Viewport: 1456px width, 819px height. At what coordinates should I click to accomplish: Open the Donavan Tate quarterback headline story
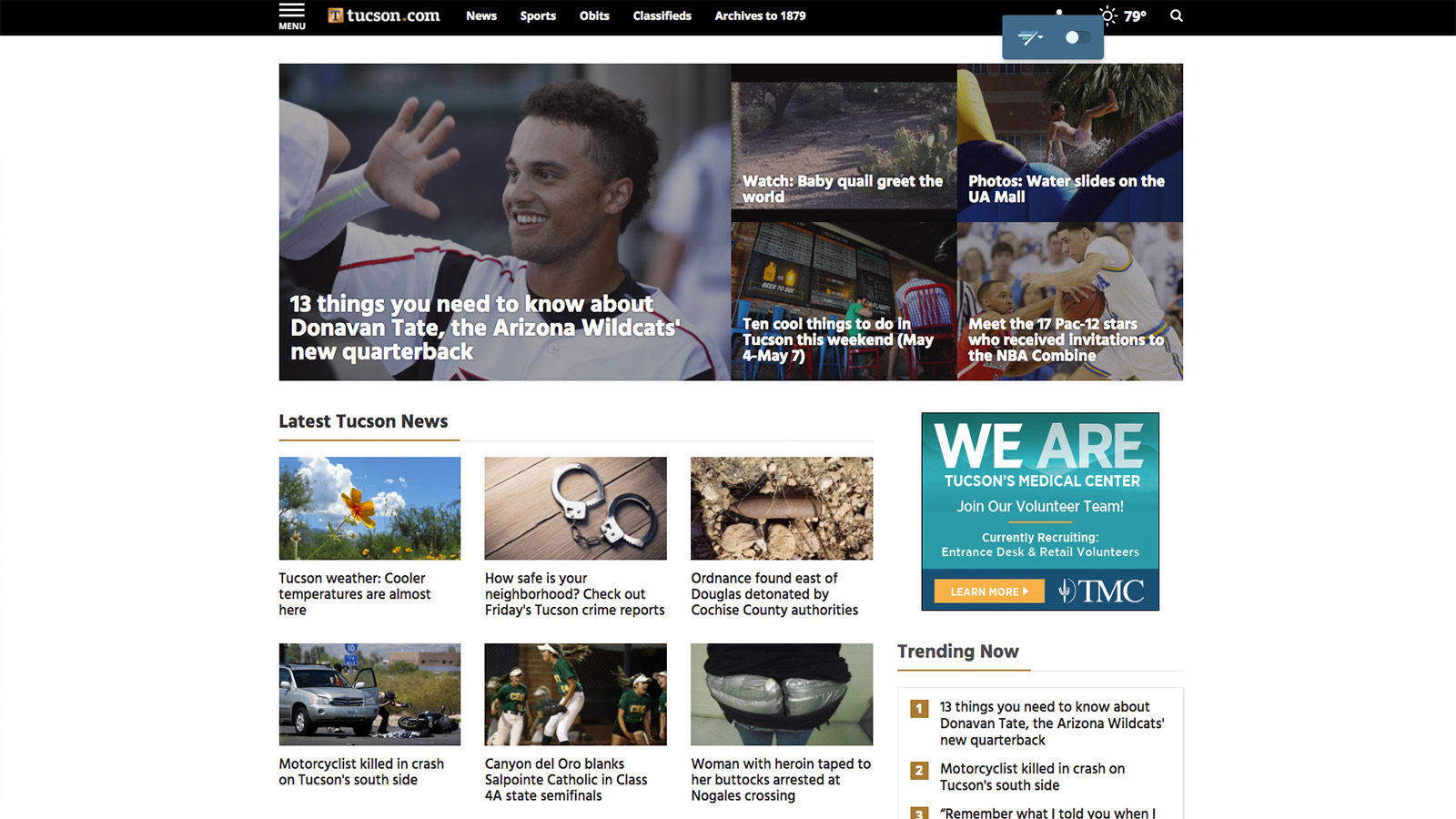coord(484,328)
